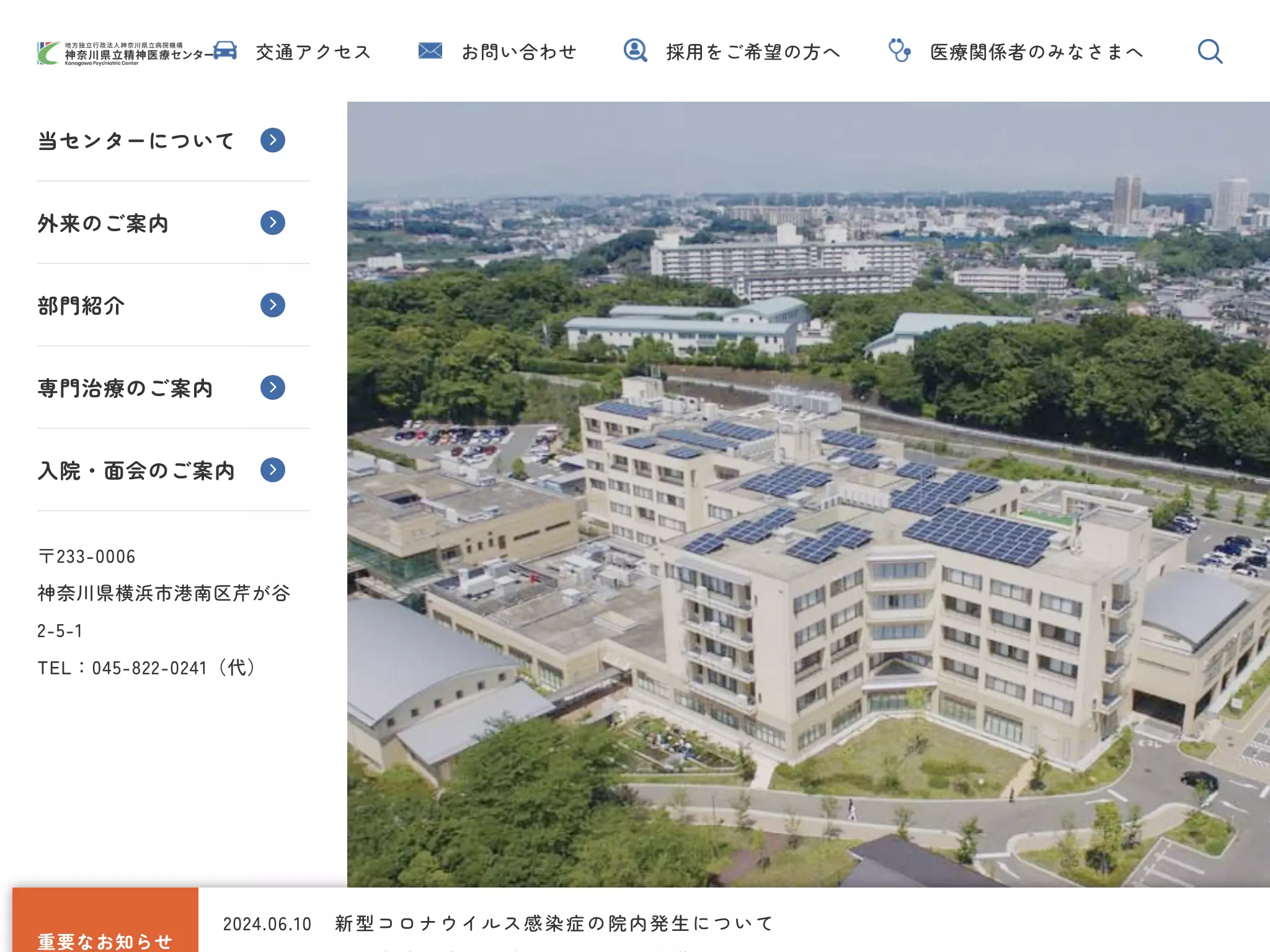The height and width of the screenshot is (952, 1270).
Task: Select 専門治療のご案内 menu item
Action: [125, 388]
